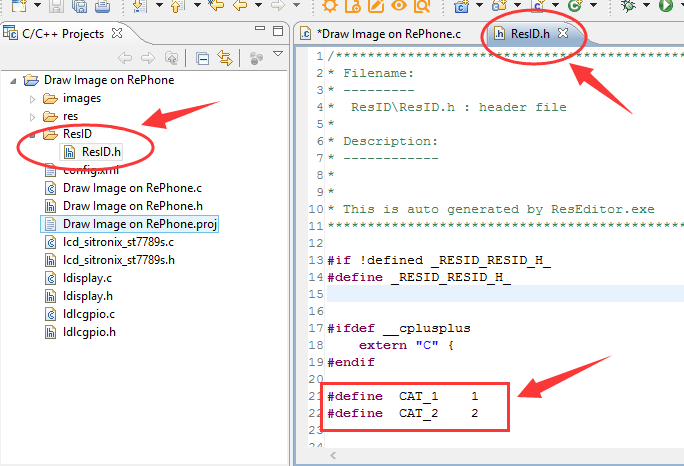The image size is (684, 466).
Task: Click the green Run button icon
Action: click(666, 6)
